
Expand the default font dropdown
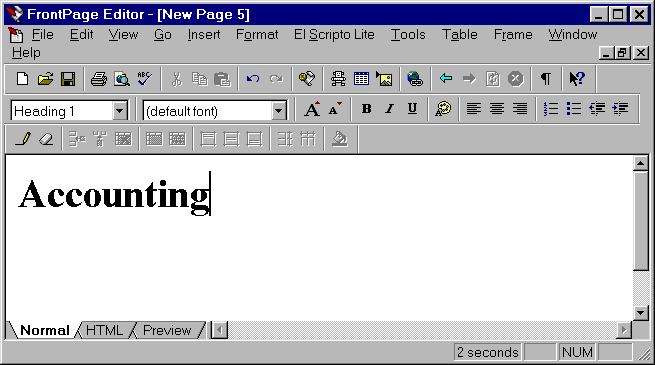[278, 111]
